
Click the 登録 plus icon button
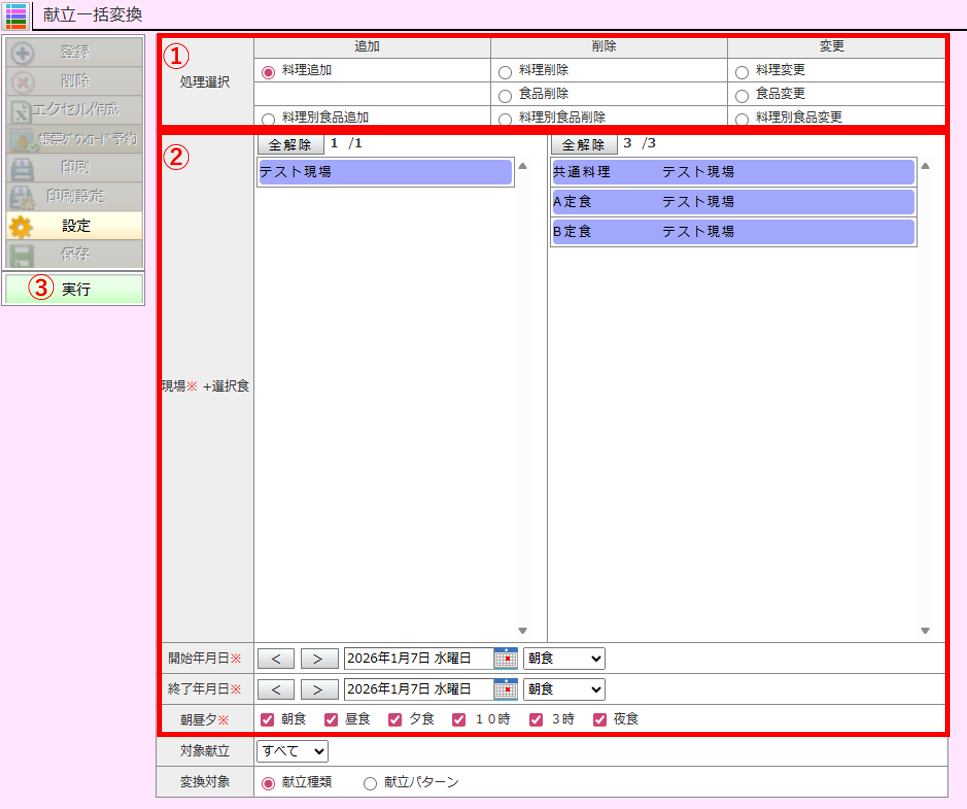coord(22,52)
